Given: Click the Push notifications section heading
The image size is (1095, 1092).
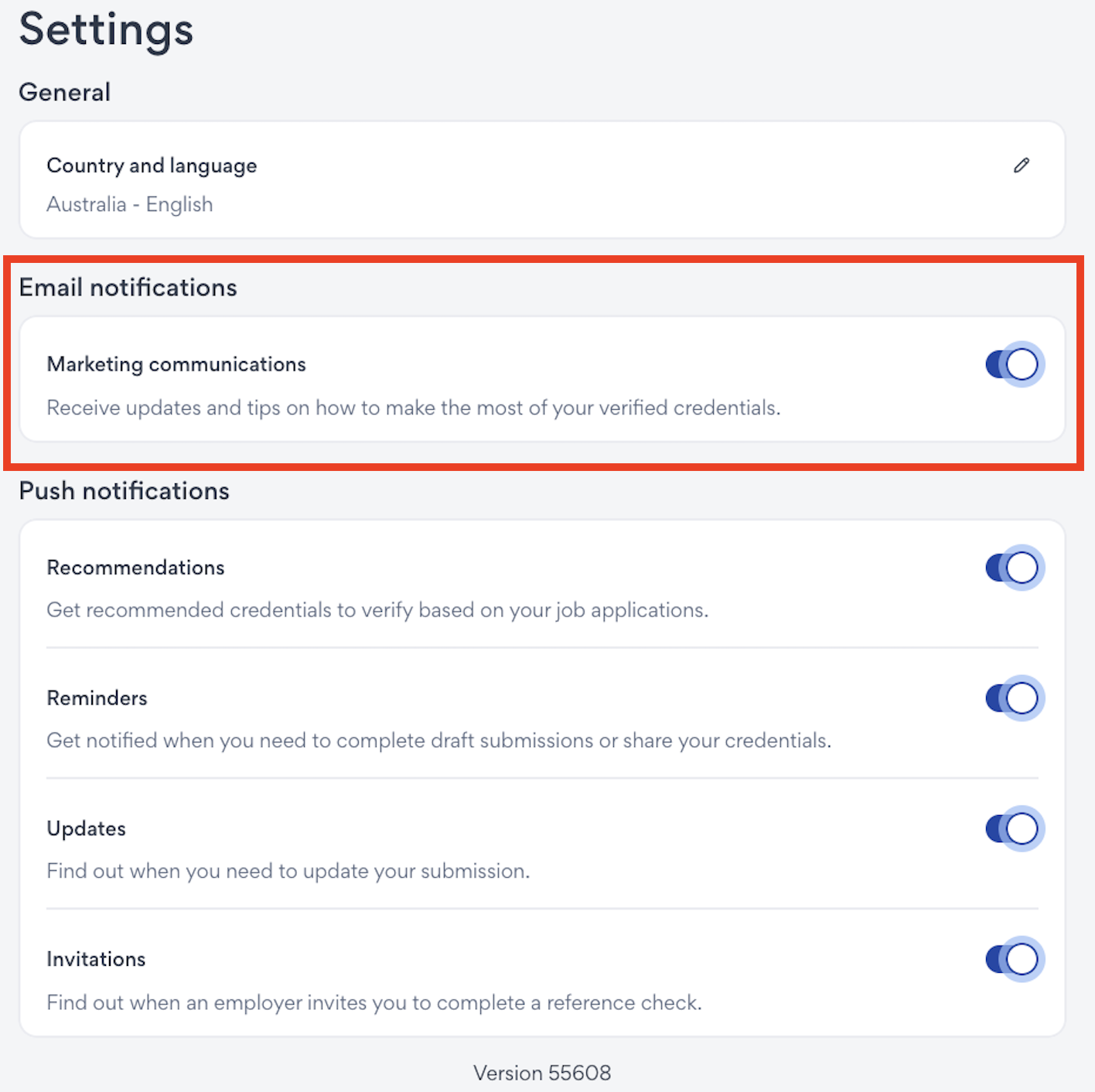Looking at the screenshot, I should tap(125, 491).
